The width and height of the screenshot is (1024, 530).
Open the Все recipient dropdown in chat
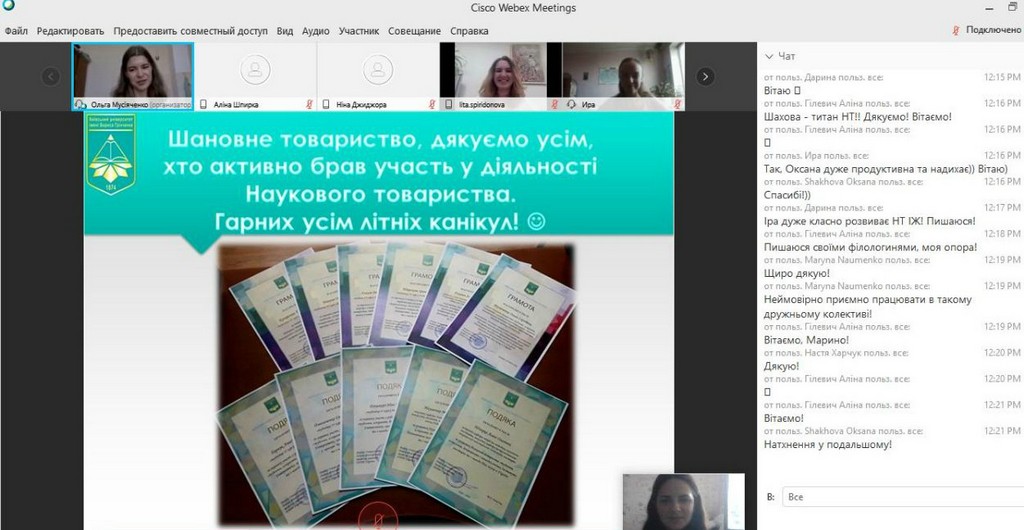pos(903,497)
